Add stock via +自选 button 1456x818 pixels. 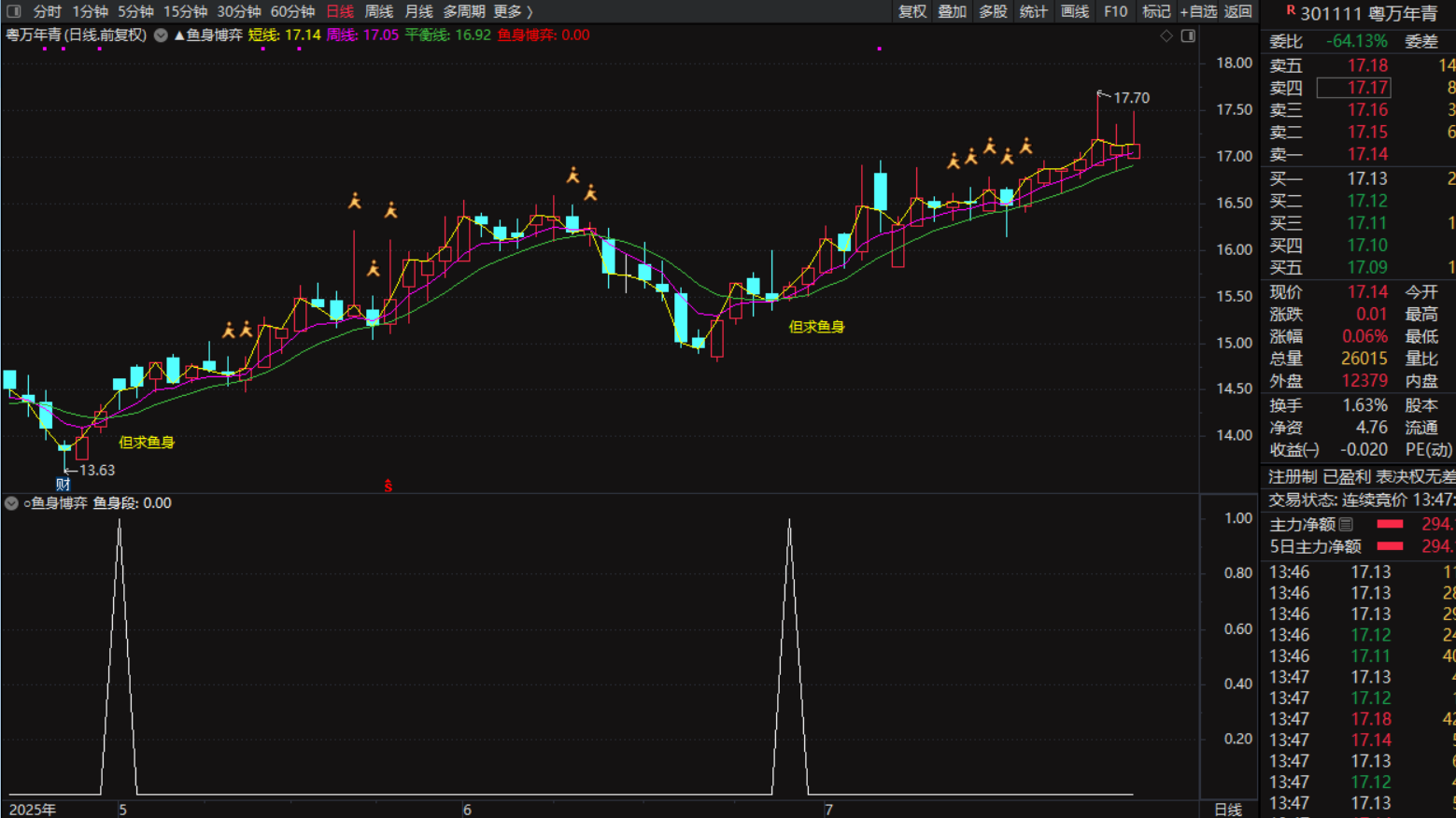1198,11
